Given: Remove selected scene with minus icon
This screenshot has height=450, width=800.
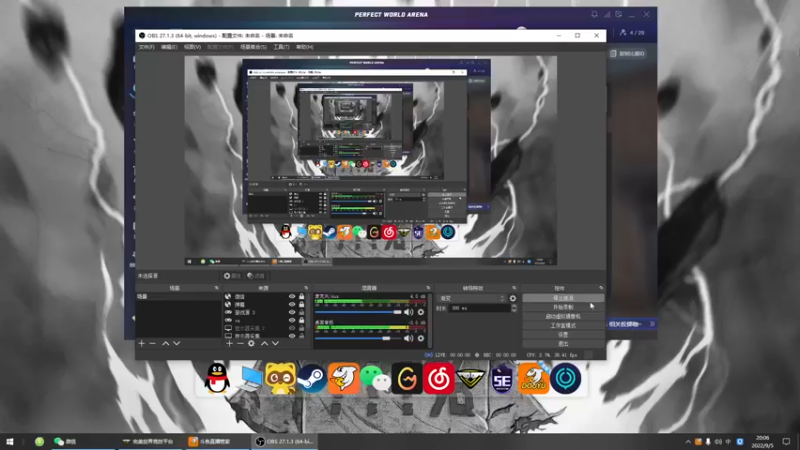Looking at the screenshot, I should (153, 343).
